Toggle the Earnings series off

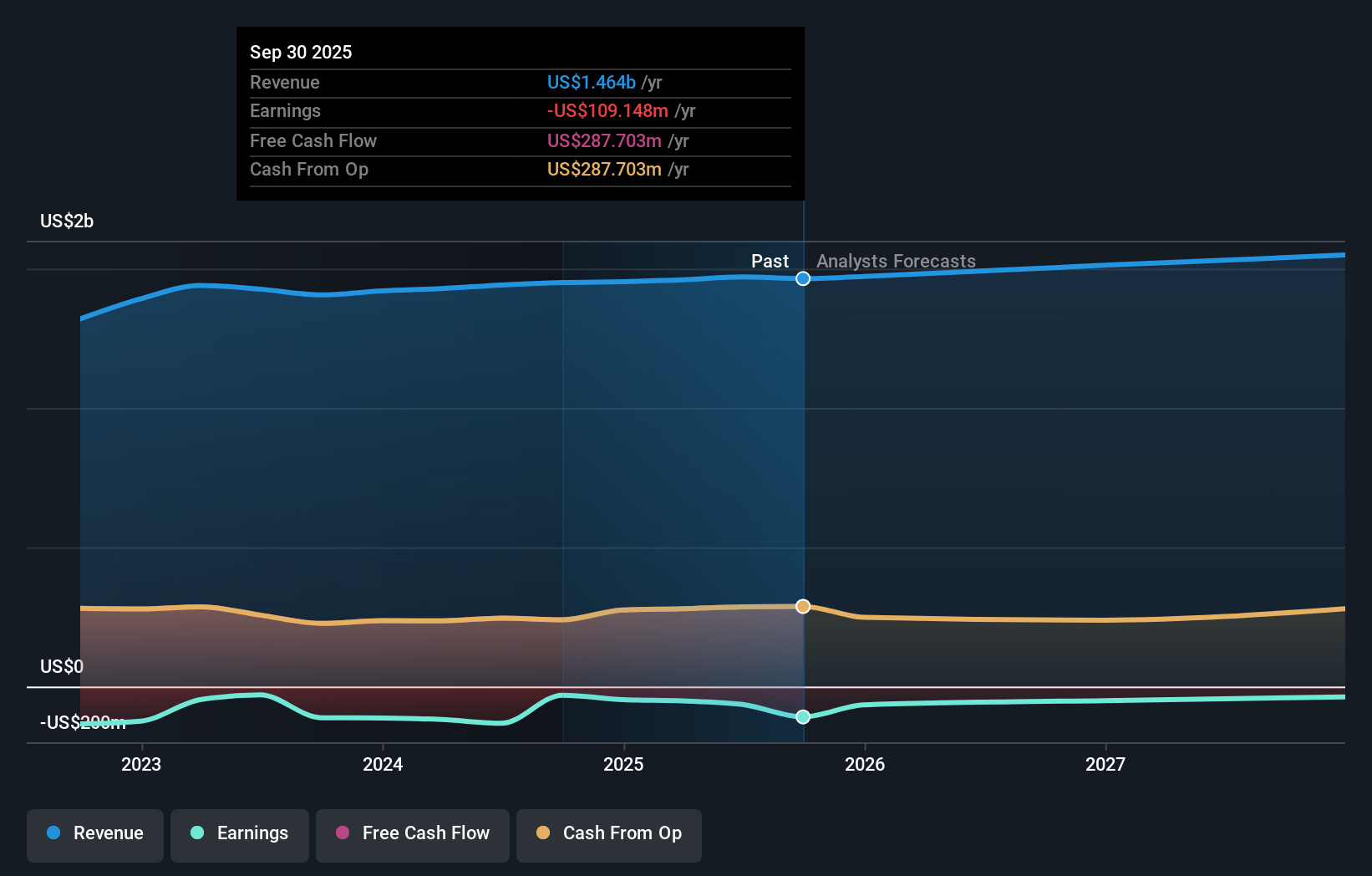point(239,833)
